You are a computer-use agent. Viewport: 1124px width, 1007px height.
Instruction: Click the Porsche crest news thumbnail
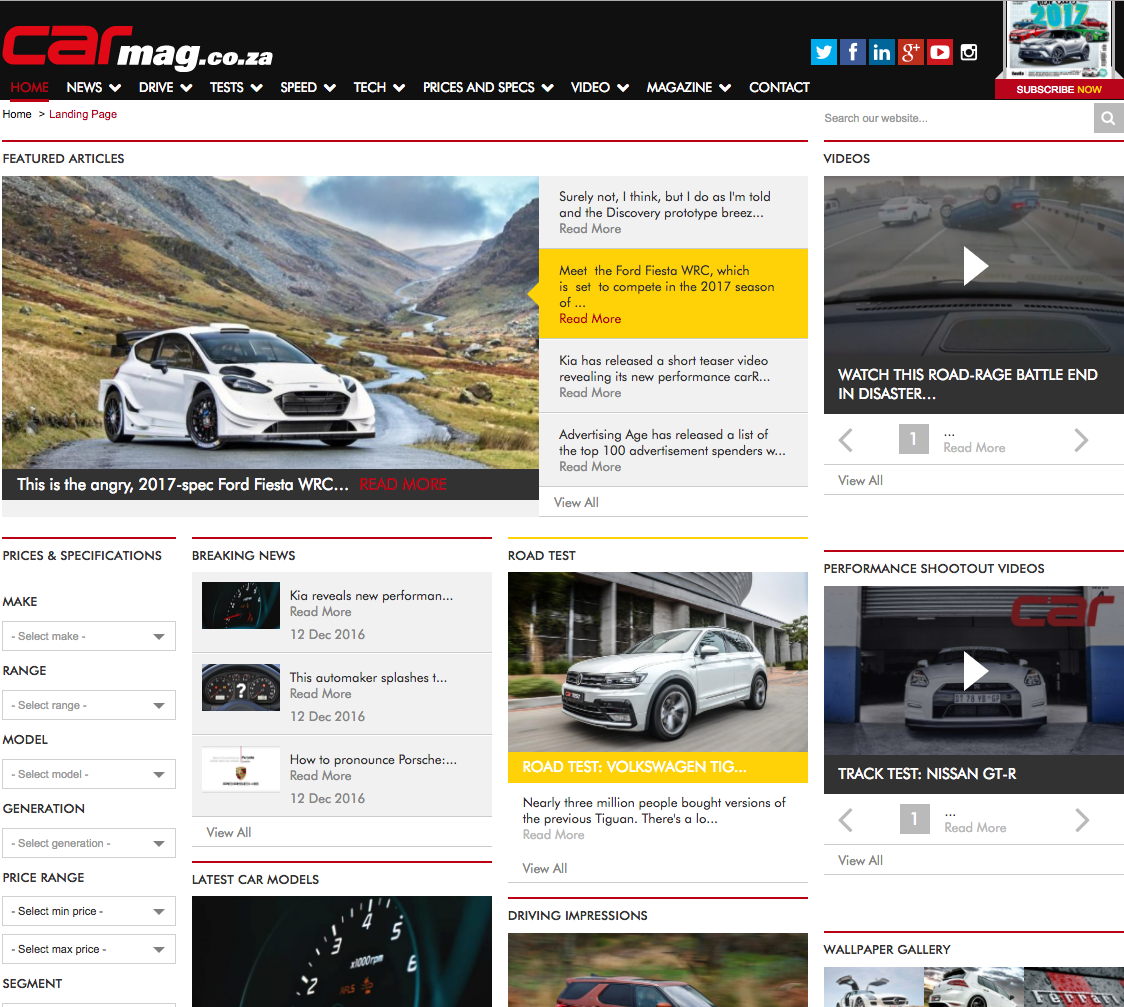click(x=241, y=768)
